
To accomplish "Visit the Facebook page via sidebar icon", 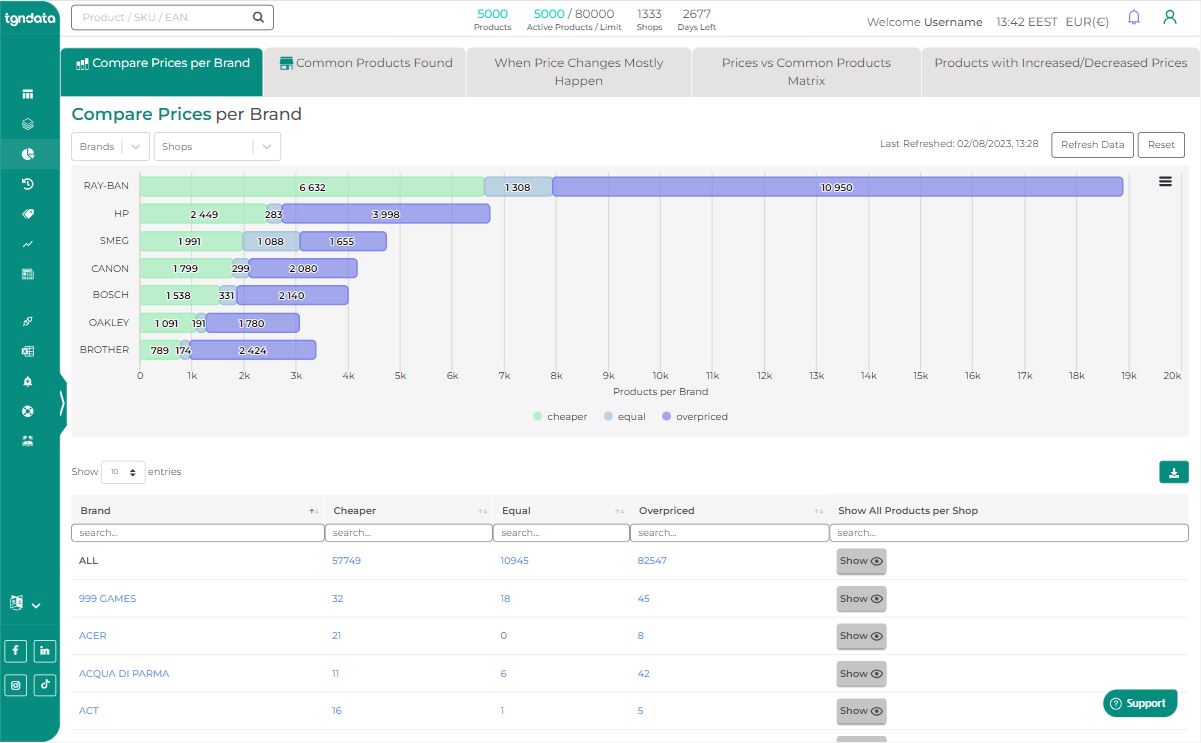I will point(16,650).
